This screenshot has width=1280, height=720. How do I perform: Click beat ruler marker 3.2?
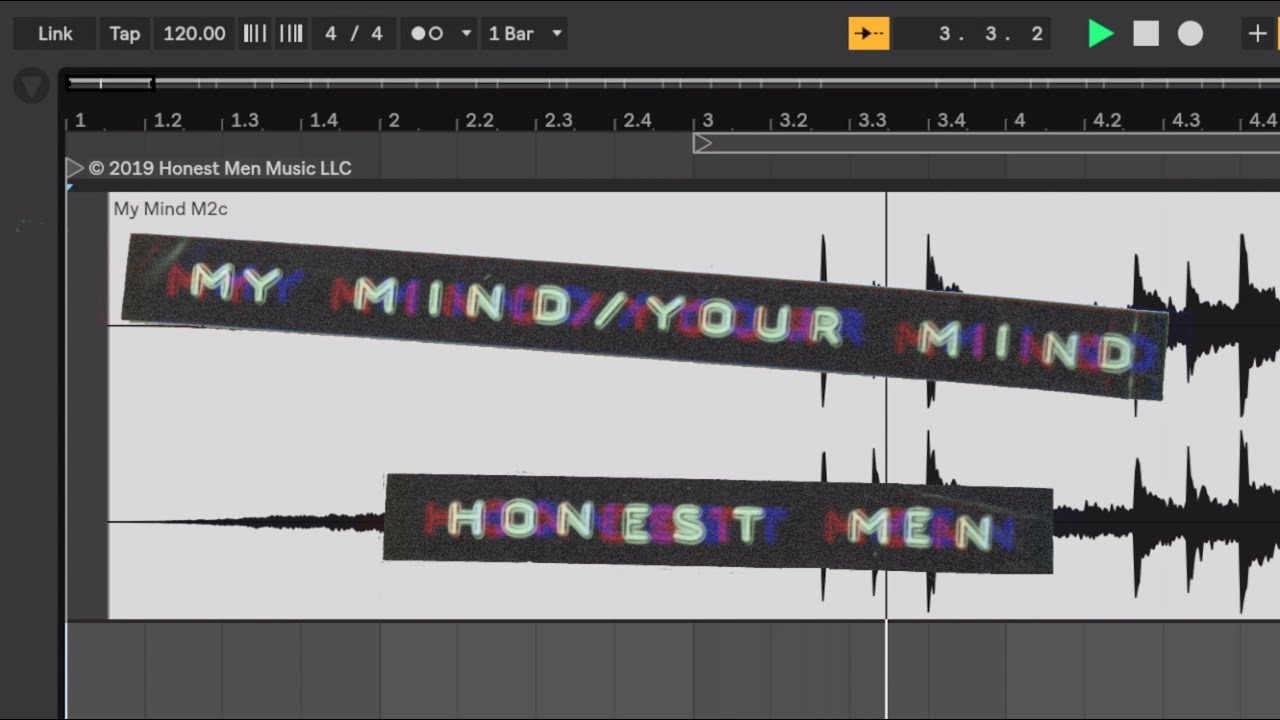(793, 121)
